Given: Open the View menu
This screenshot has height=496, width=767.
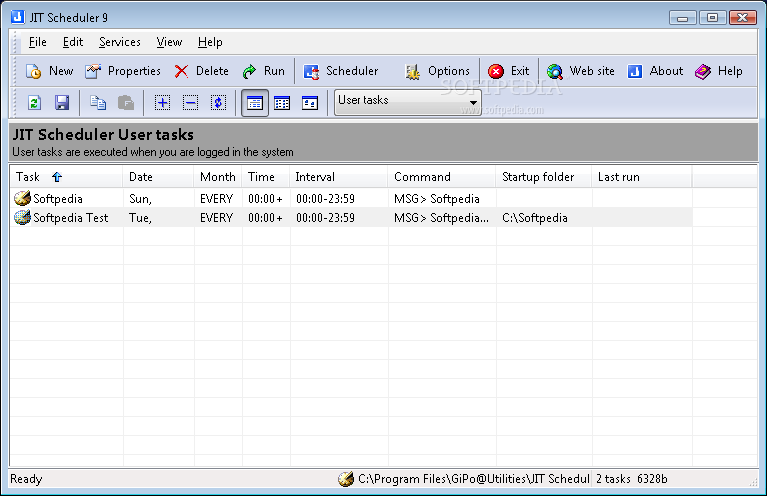Looking at the screenshot, I should point(169,42).
